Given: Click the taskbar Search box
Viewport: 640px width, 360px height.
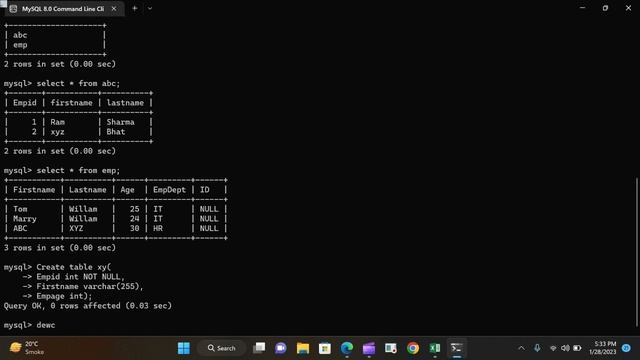Looking at the screenshot, I should (x=222, y=348).
